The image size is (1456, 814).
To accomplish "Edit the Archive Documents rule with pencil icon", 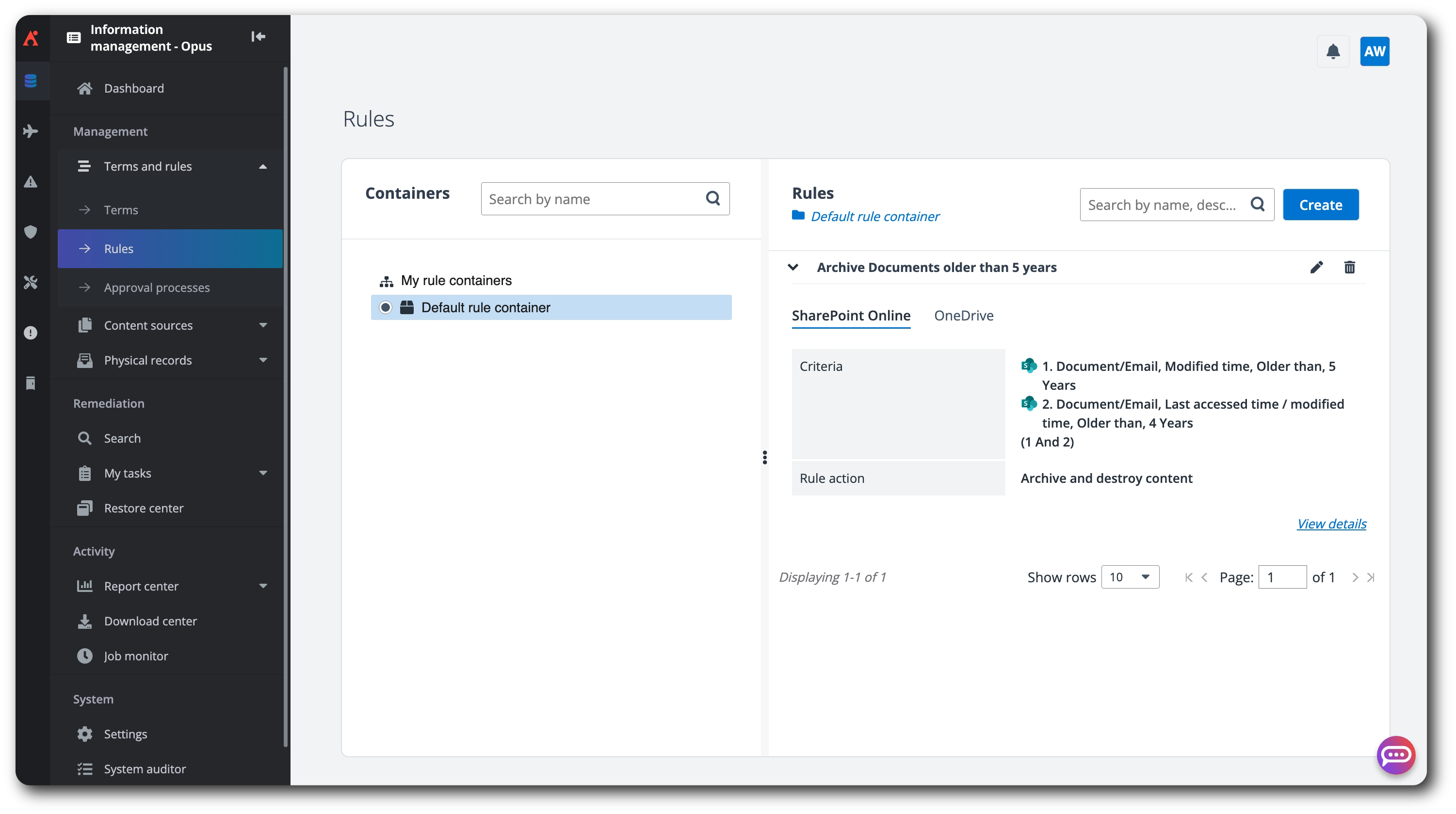I will (1316, 267).
